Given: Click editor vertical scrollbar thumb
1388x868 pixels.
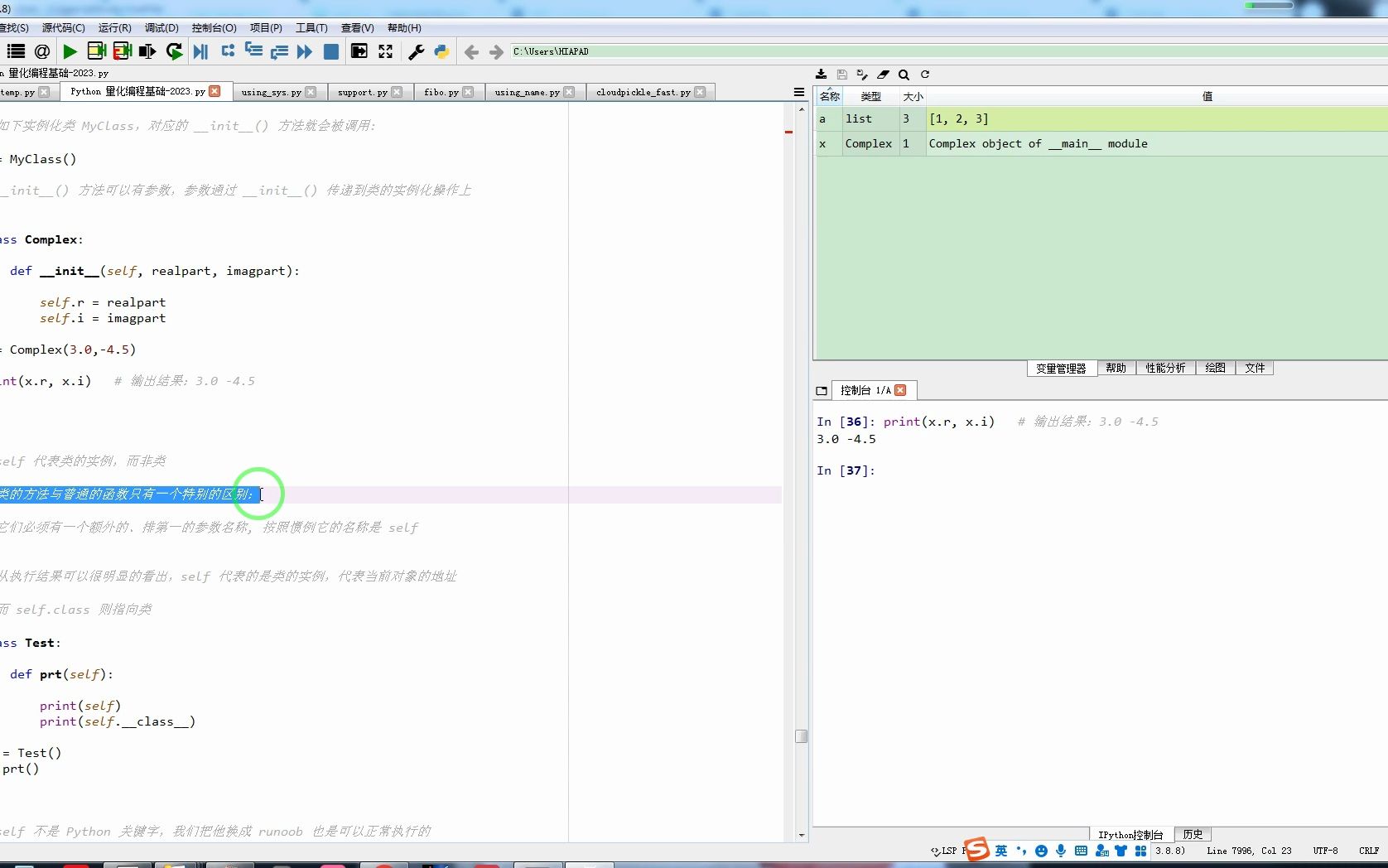Looking at the screenshot, I should pyautogui.click(x=801, y=736).
